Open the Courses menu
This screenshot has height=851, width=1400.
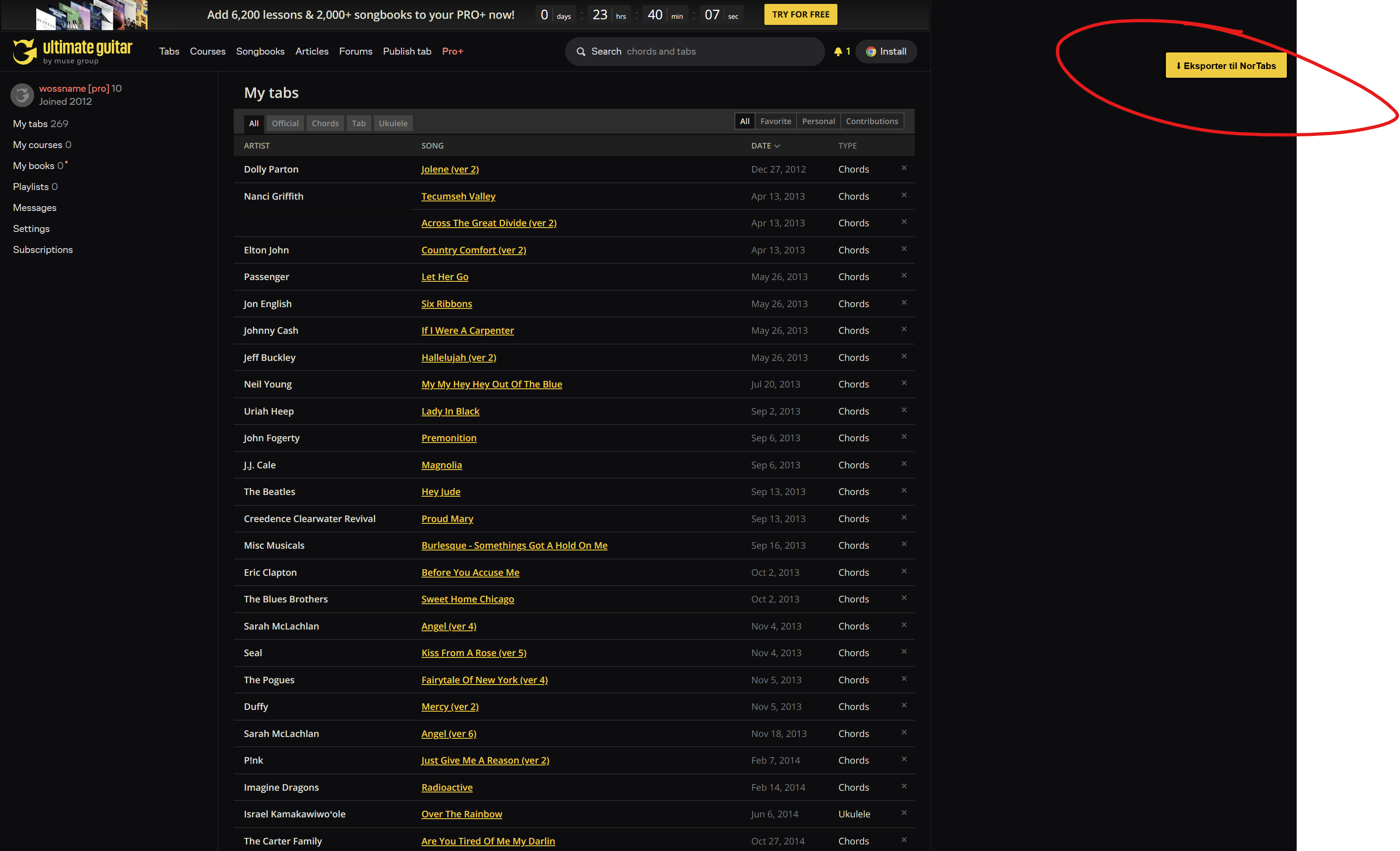(207, 52)
